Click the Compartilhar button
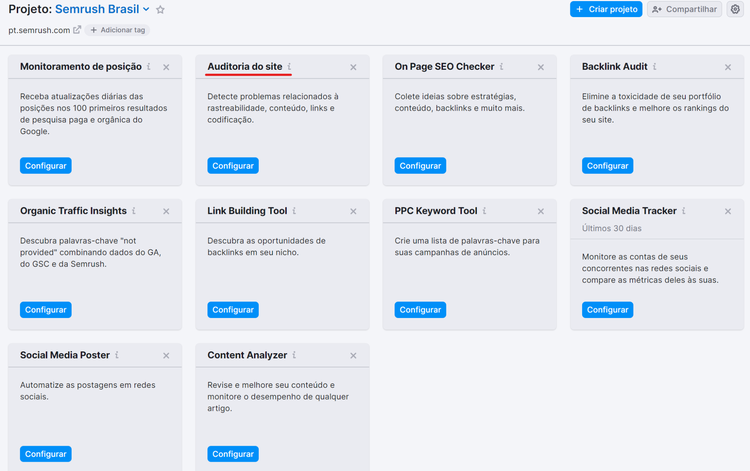Viewport: 750px width, 471px height. (684, 9)
